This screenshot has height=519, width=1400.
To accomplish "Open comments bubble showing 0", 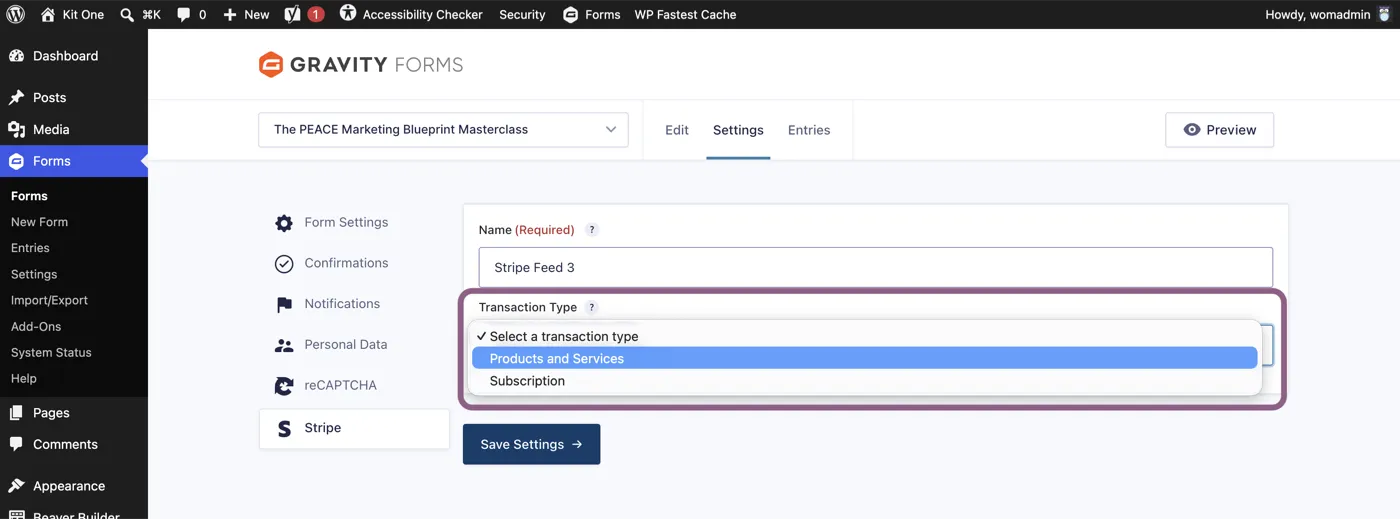I will (191, 14).
